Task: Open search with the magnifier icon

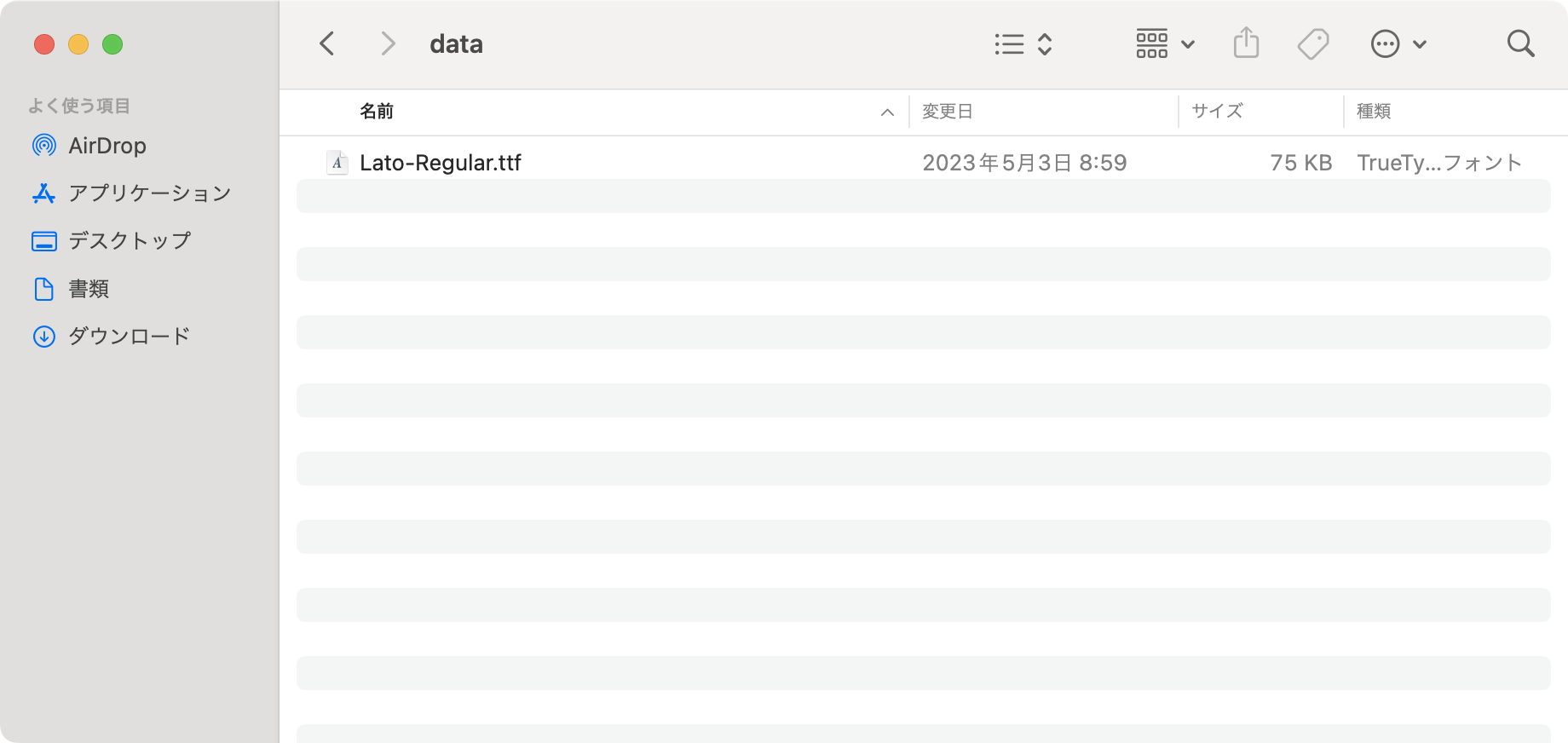Action: [x=1520, y=43]
